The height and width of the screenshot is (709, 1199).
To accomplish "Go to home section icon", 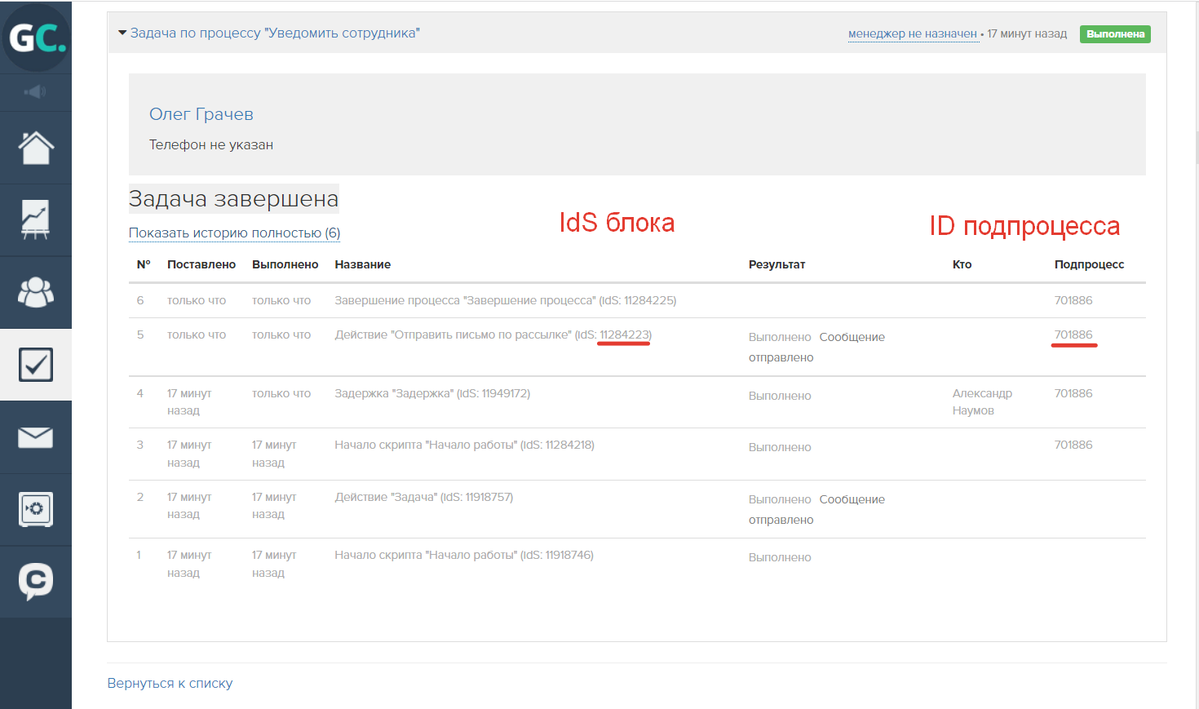I will tap(36, 148).
